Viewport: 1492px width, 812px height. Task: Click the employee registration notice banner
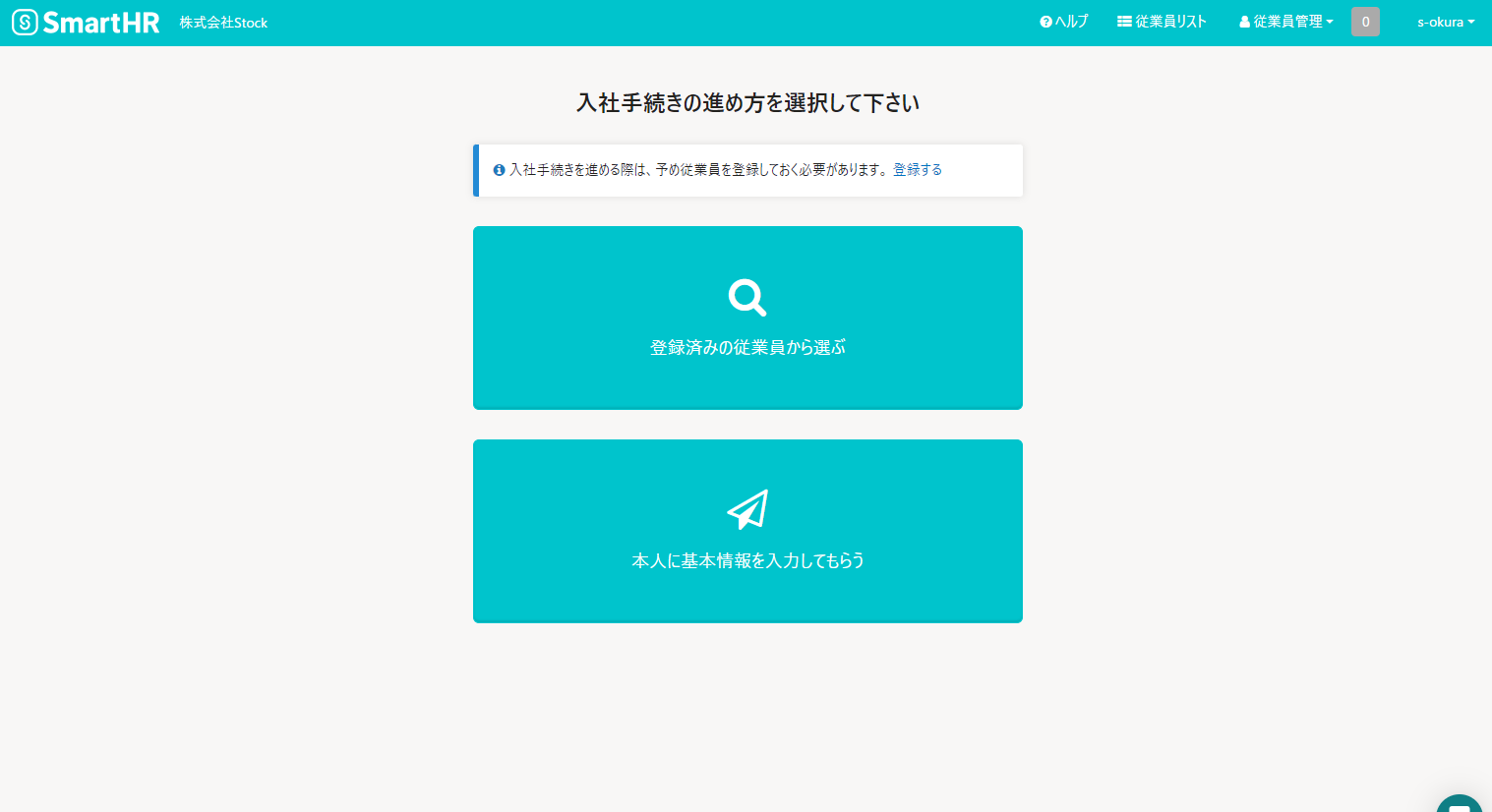[x=747, y=169]
